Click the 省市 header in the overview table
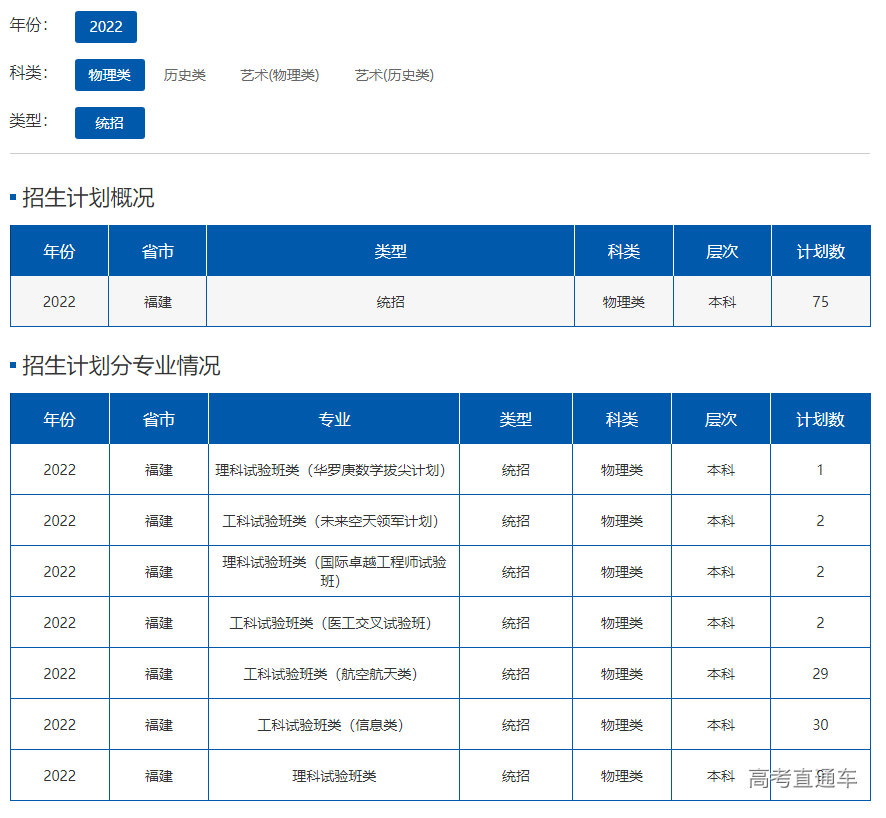The height and width of the screenshot is (818, 886). (x=158, y=251)
